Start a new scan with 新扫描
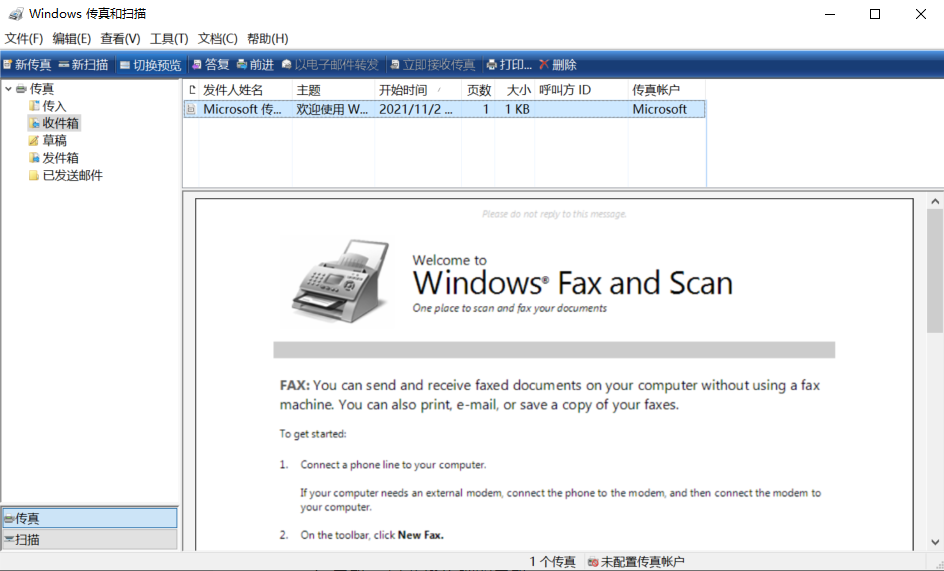This screenshot has height=571, width=944. (x=84, y=64)
